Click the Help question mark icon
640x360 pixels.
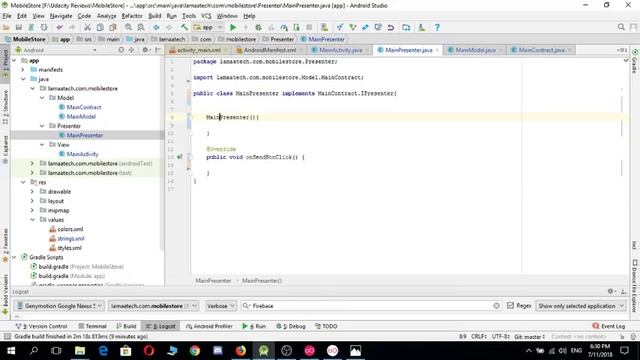[x=437, y=27]
